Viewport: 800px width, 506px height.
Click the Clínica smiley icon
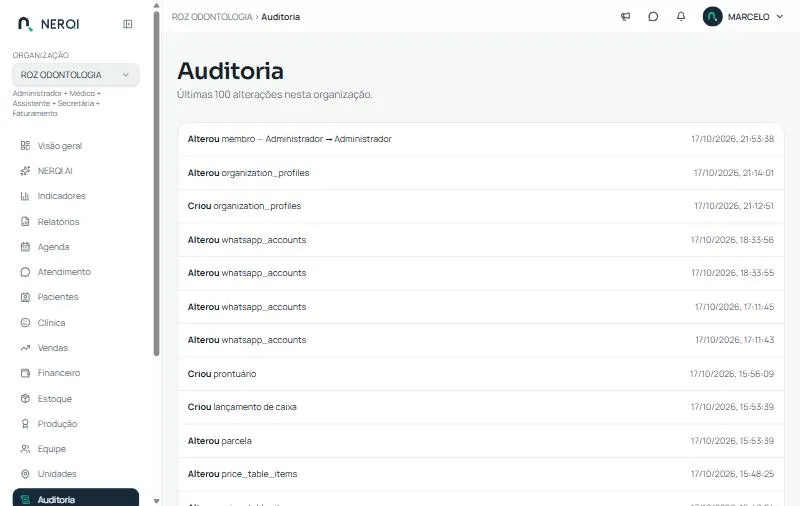[x=25, y=322]
